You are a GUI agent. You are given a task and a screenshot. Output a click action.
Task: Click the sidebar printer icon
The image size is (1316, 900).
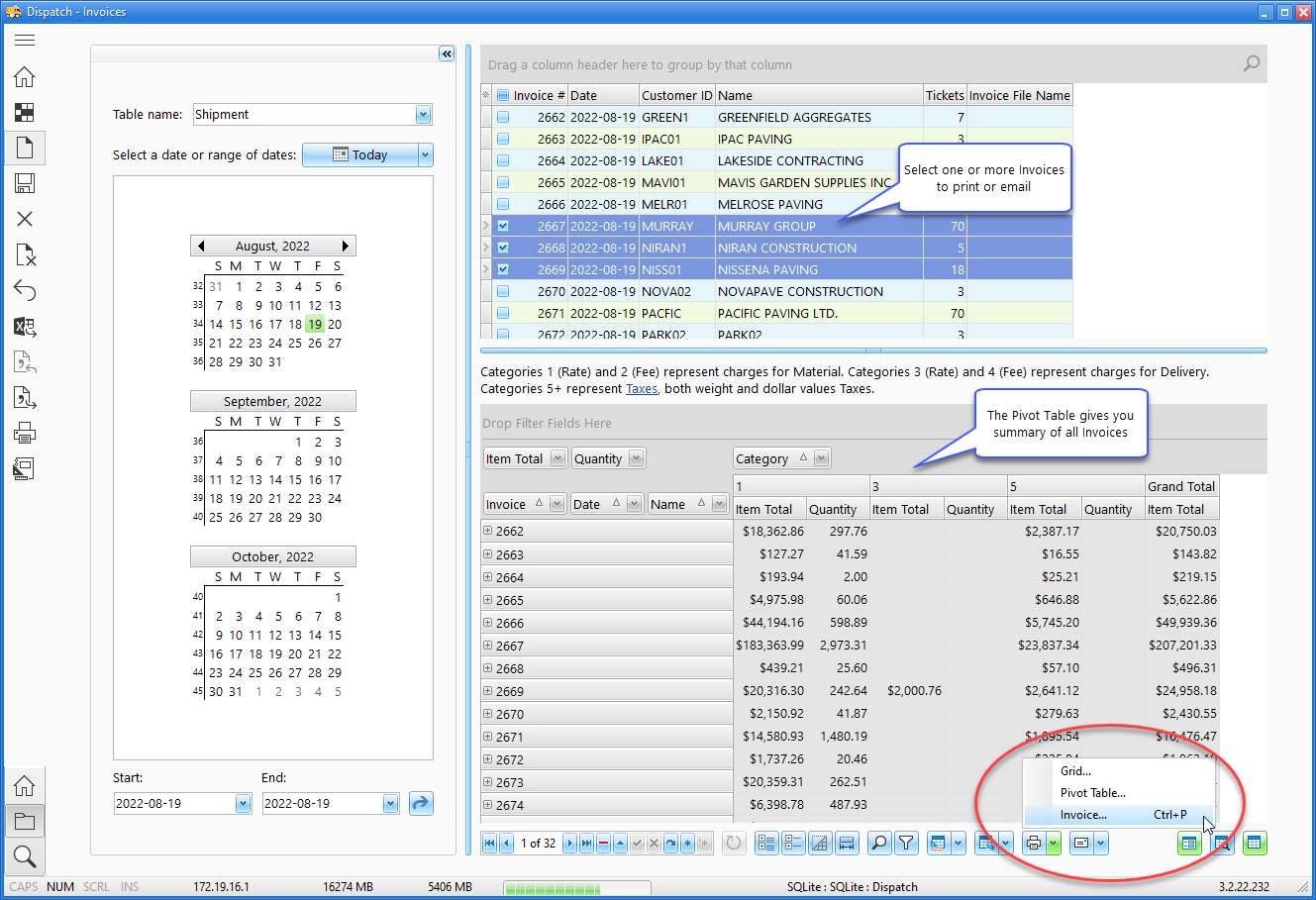tap(25, 433)
